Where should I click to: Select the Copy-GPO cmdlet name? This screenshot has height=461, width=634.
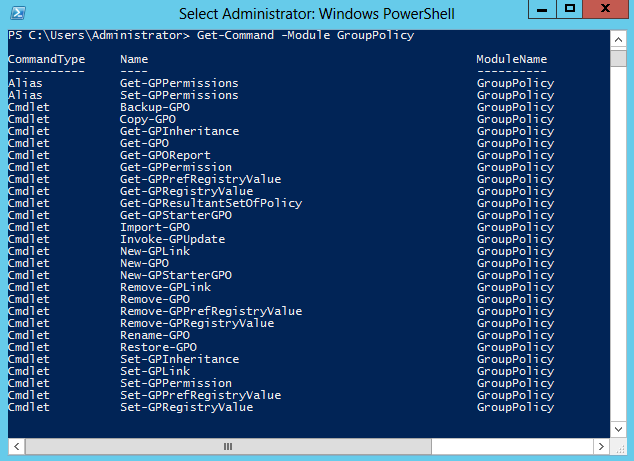pos(148,119)
